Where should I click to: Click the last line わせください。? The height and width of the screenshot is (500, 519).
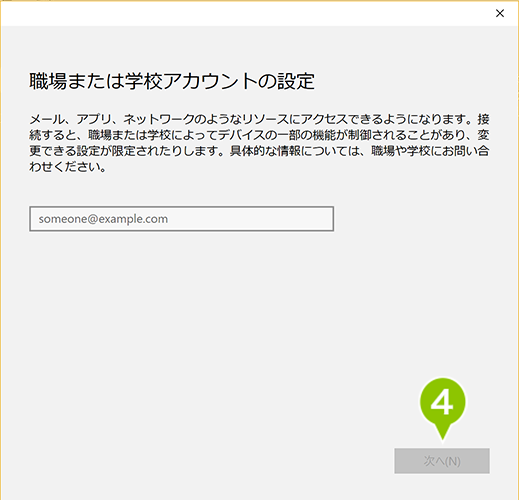pos(68,167)
